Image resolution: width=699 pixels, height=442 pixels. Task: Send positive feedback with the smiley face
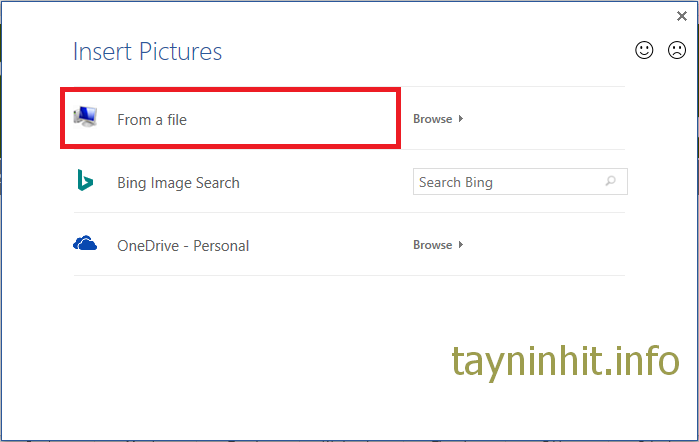(645, 50)
